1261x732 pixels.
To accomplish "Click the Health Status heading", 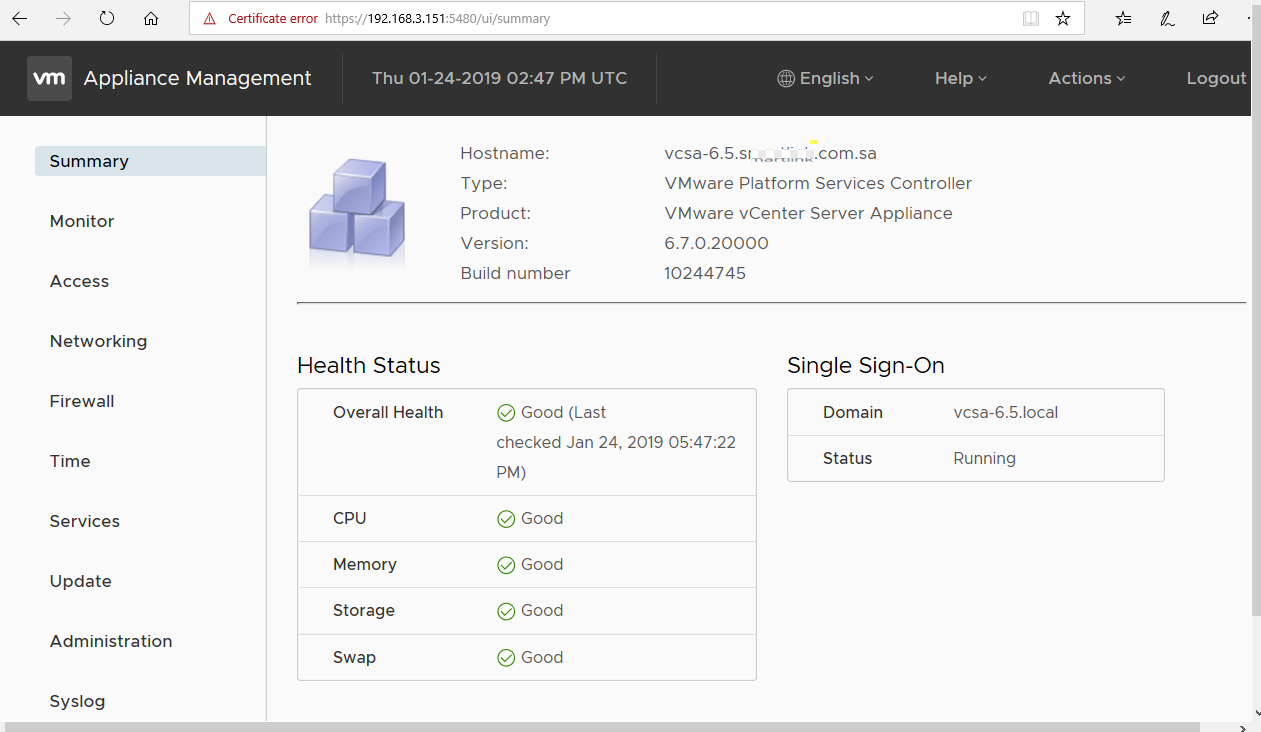I will pyautogui.click(x=369, y=365).
